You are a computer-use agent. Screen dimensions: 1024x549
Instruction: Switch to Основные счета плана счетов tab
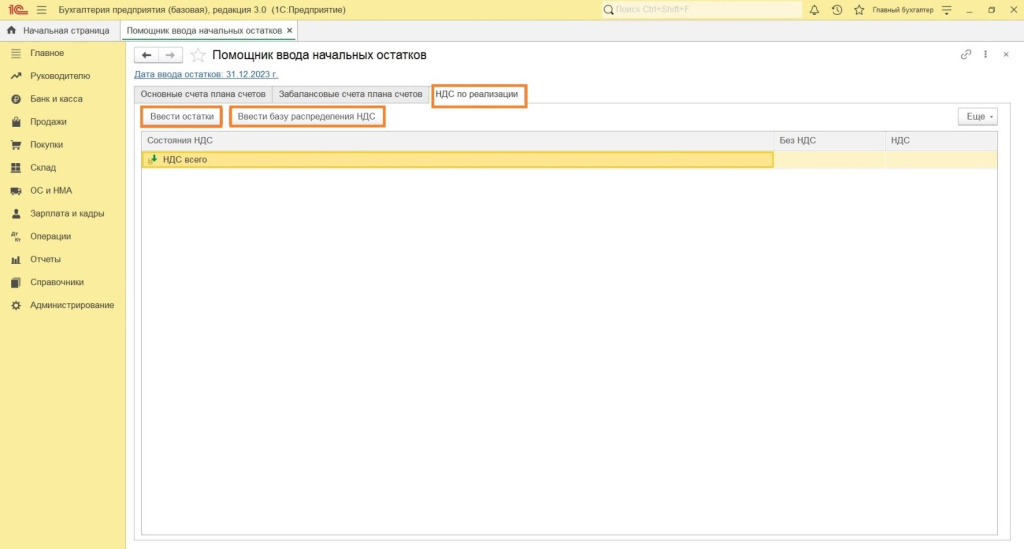pyautogui.click(x=203, y=94)
